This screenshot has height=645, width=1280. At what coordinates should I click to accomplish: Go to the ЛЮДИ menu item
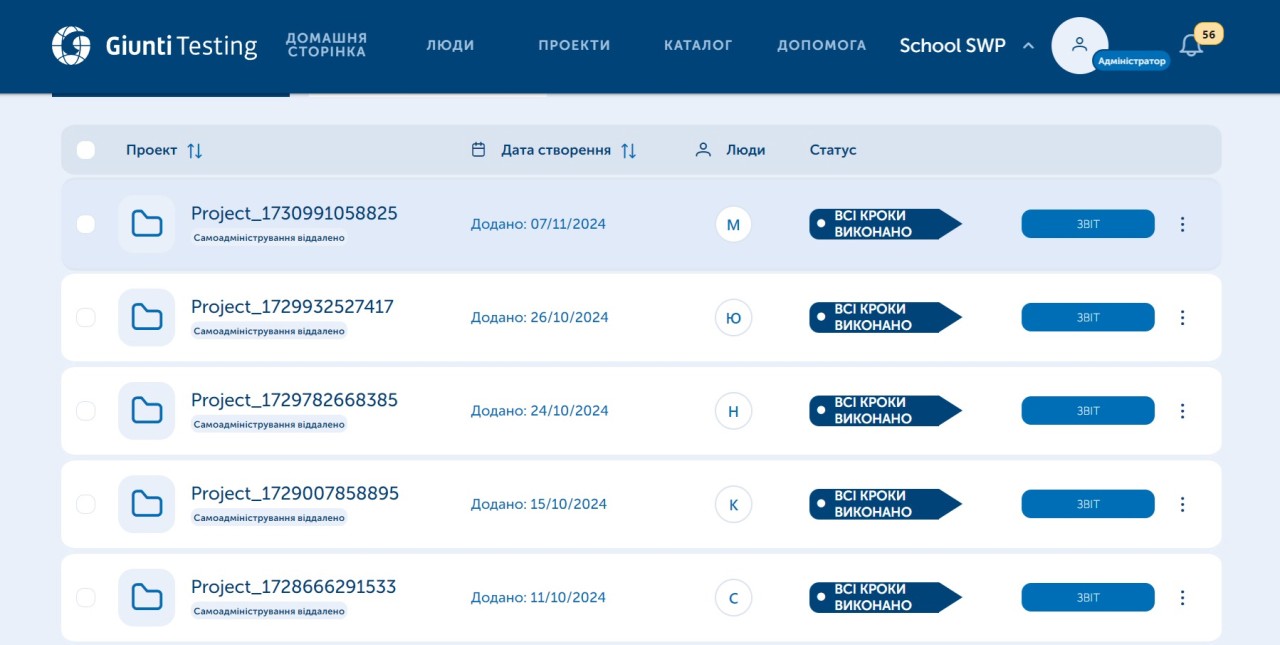(450, 44)
